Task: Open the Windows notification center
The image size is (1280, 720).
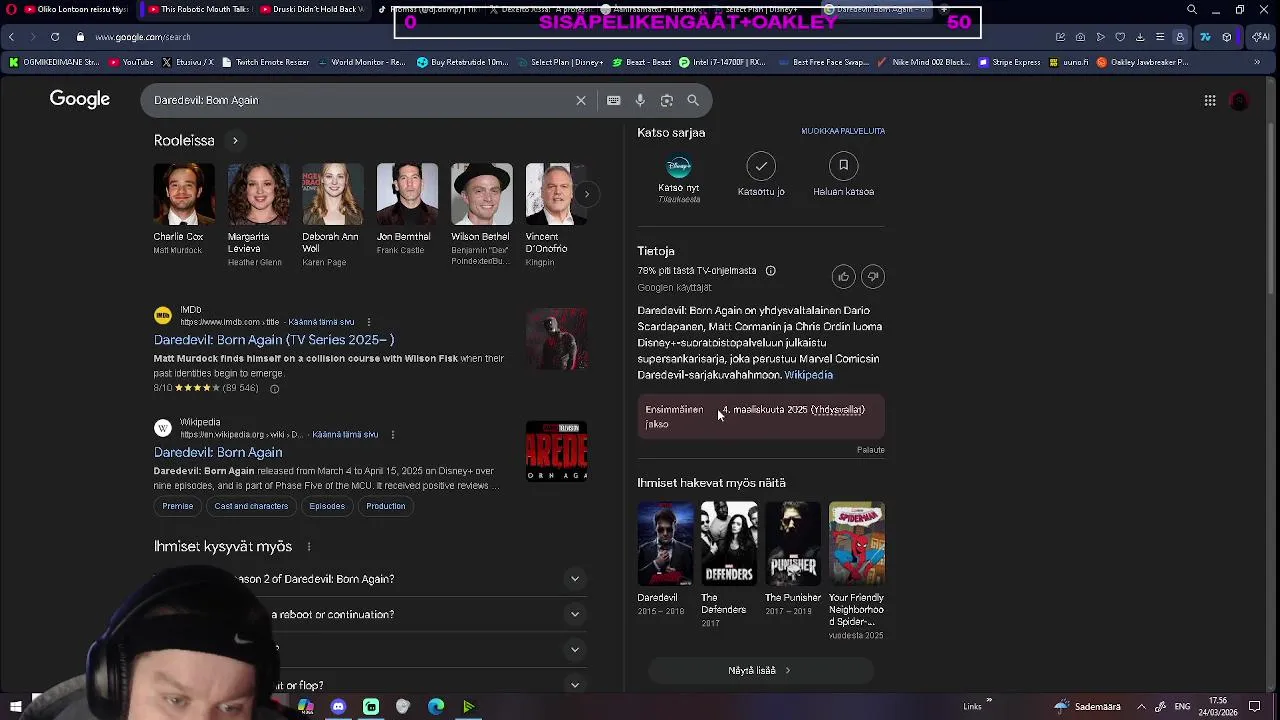Action: tap(1254, 707)
